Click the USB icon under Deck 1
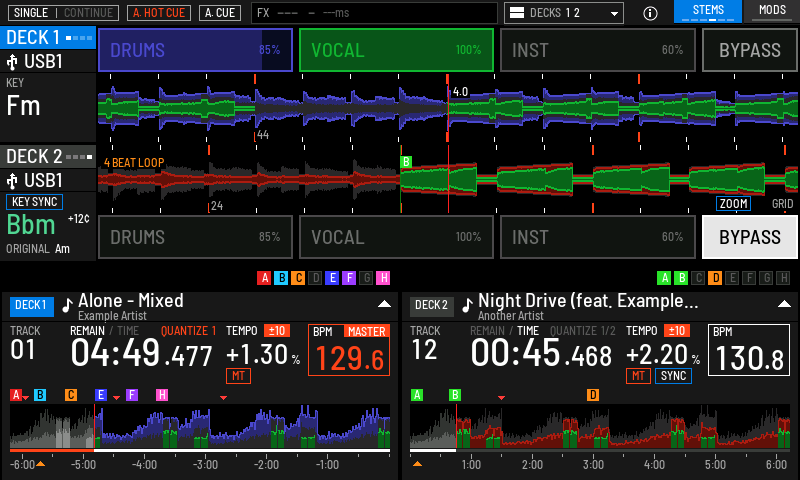The image size is (800, 480). [x=12, y=62]
